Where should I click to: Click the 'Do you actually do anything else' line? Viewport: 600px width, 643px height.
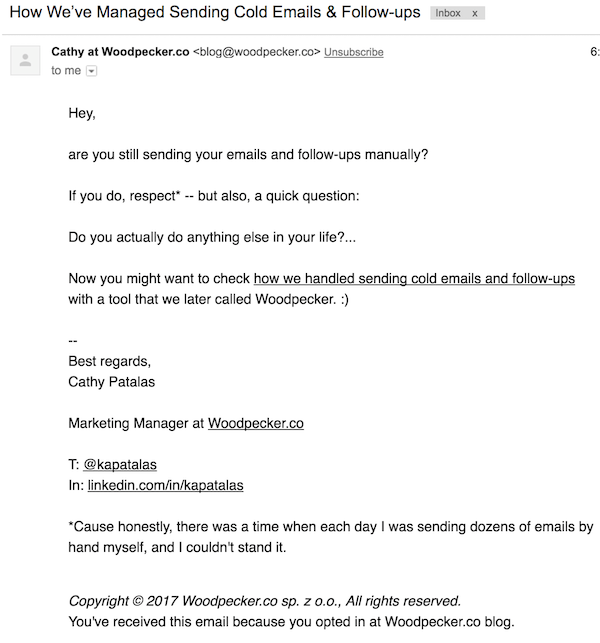212,237
